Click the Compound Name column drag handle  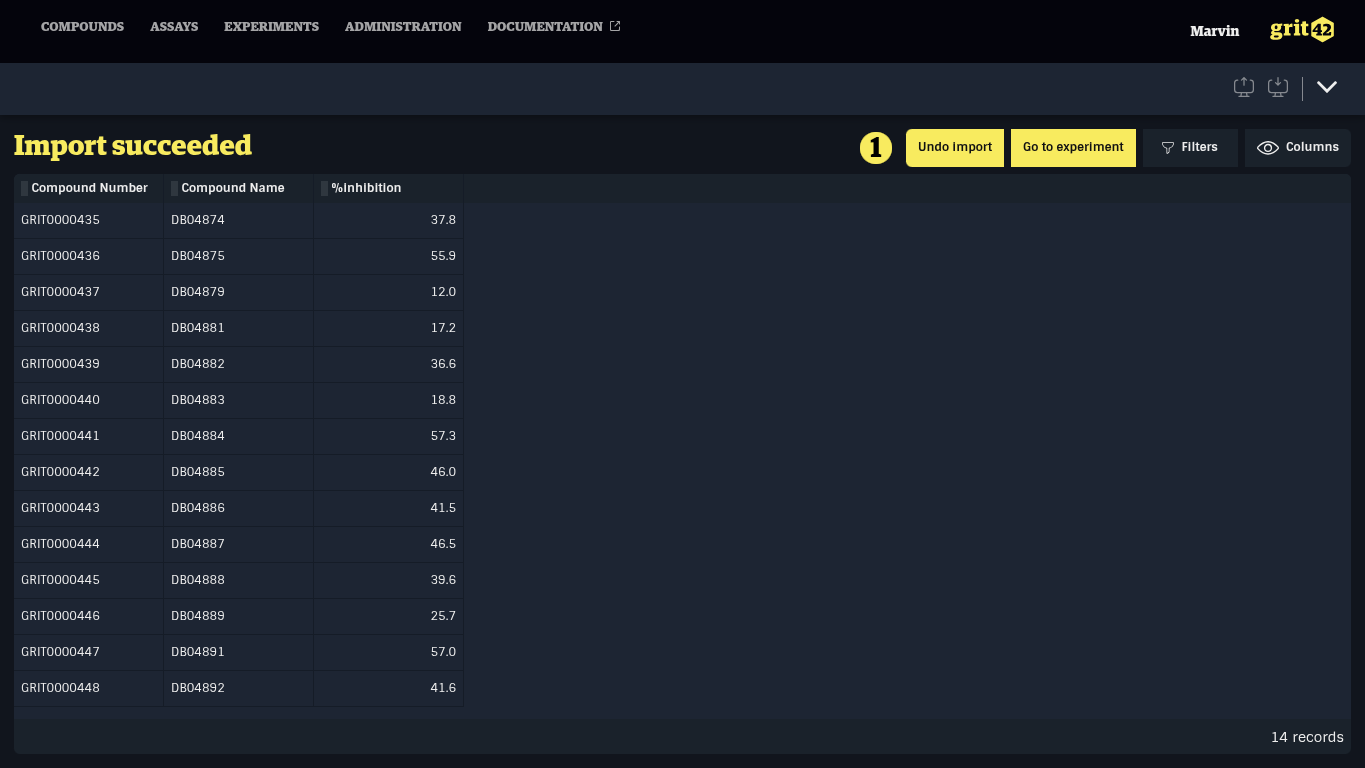pos(174,188)
